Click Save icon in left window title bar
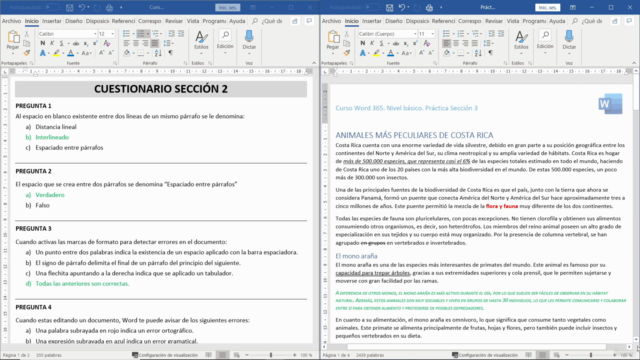640x360 pixels. [69, 7]
